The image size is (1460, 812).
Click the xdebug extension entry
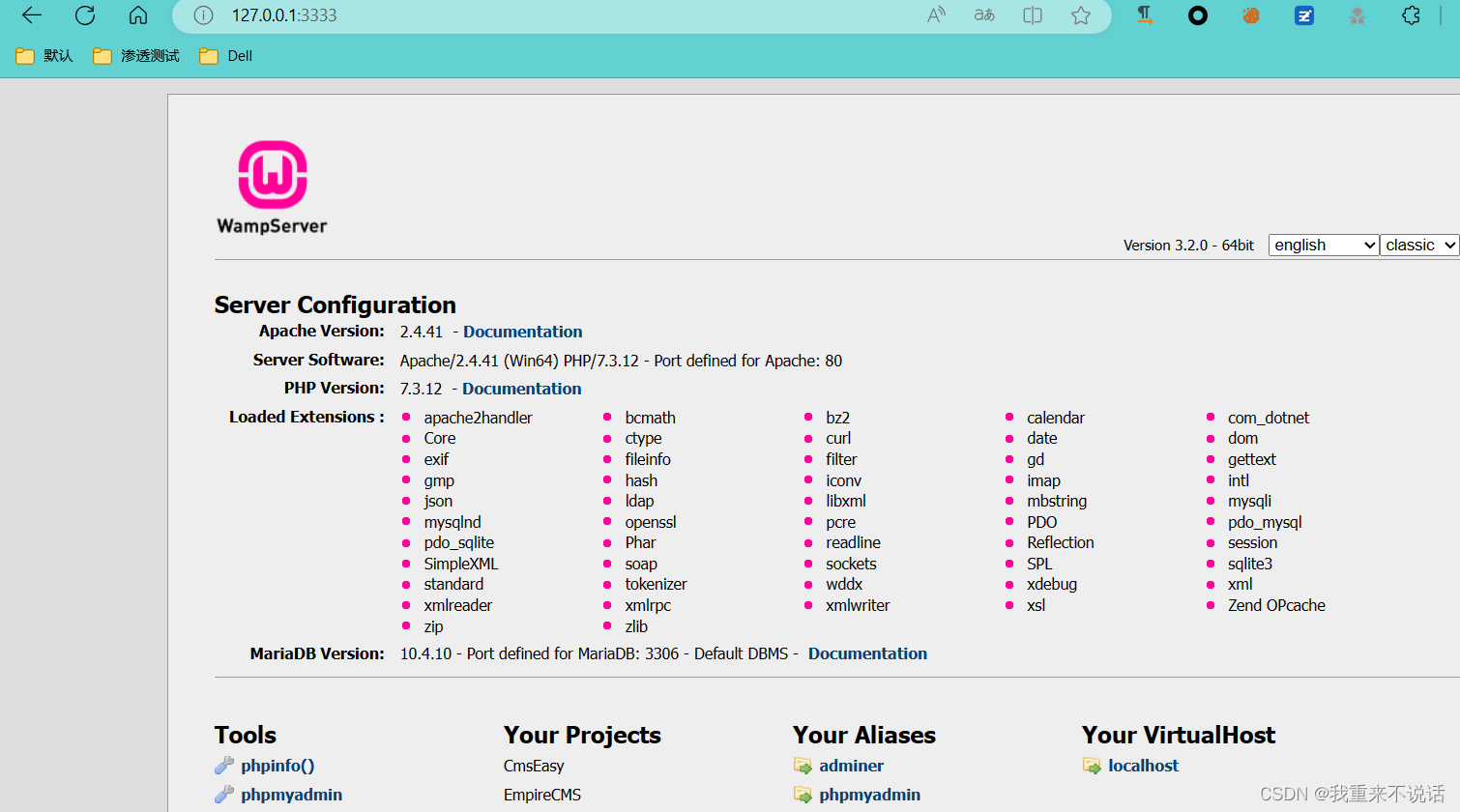(1052, 584)
